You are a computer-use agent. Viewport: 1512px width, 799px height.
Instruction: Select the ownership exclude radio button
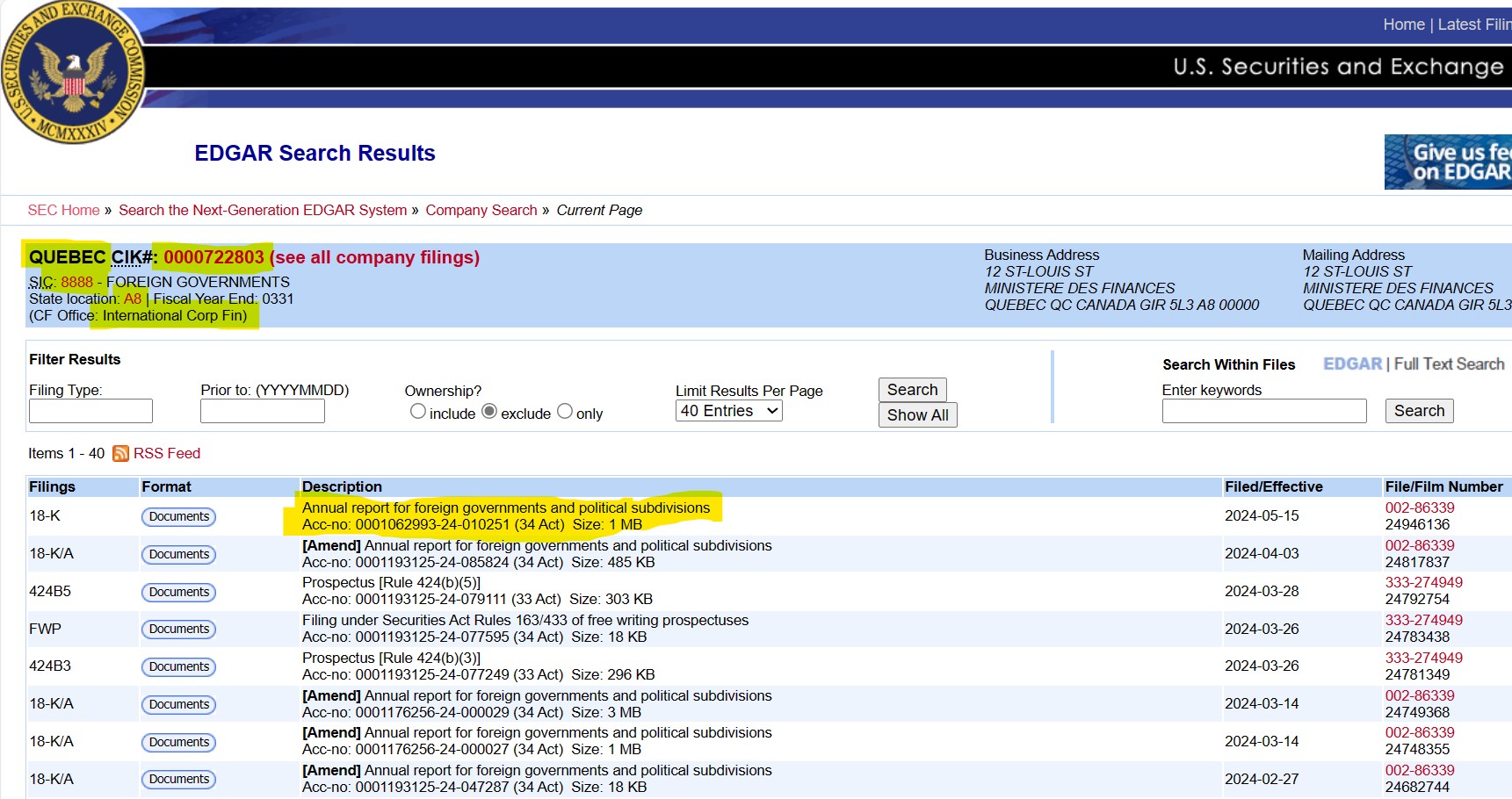coord(489,412)
